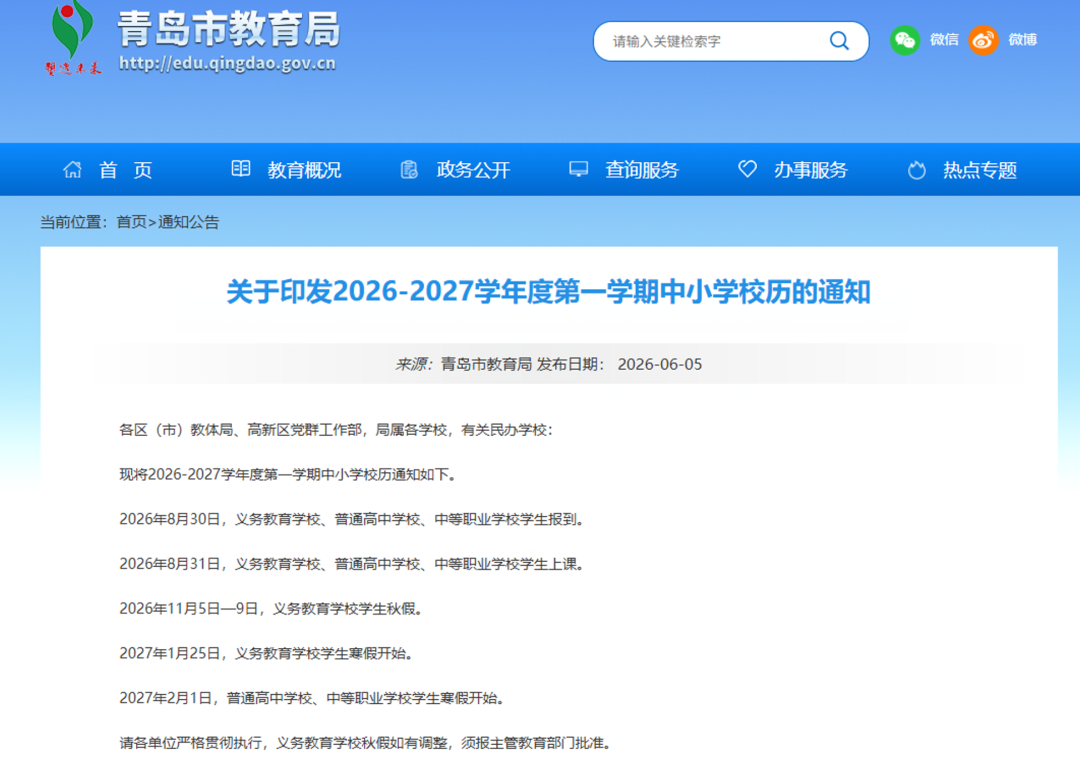This screenshot has height=780, width=1080.
Task: Click the article title 关于印发2026-2027学年度第一学期中小学校历的通知
Action: click(x=549, y=291)
